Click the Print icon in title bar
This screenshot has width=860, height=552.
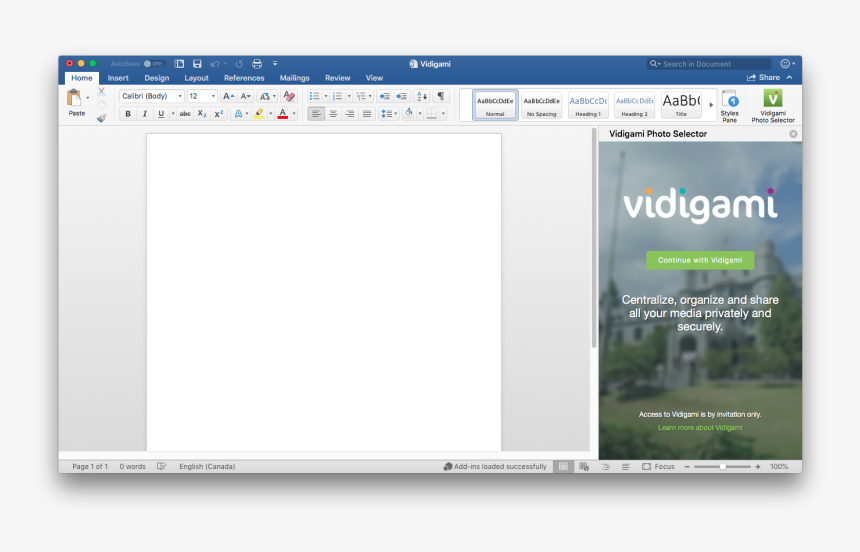pyautogui.click(x=257, y=64)
